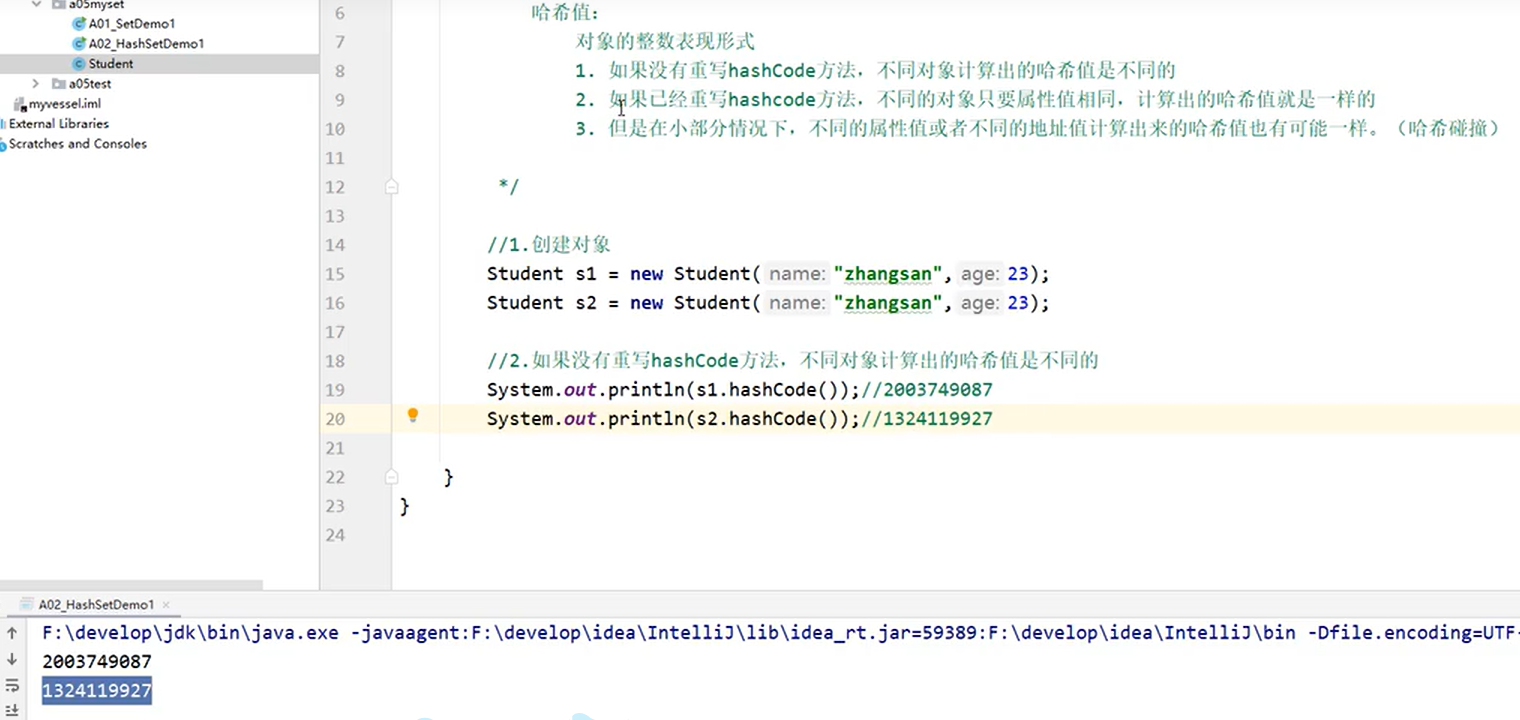Click the intention lightbulb on line 20

[412, 416]
